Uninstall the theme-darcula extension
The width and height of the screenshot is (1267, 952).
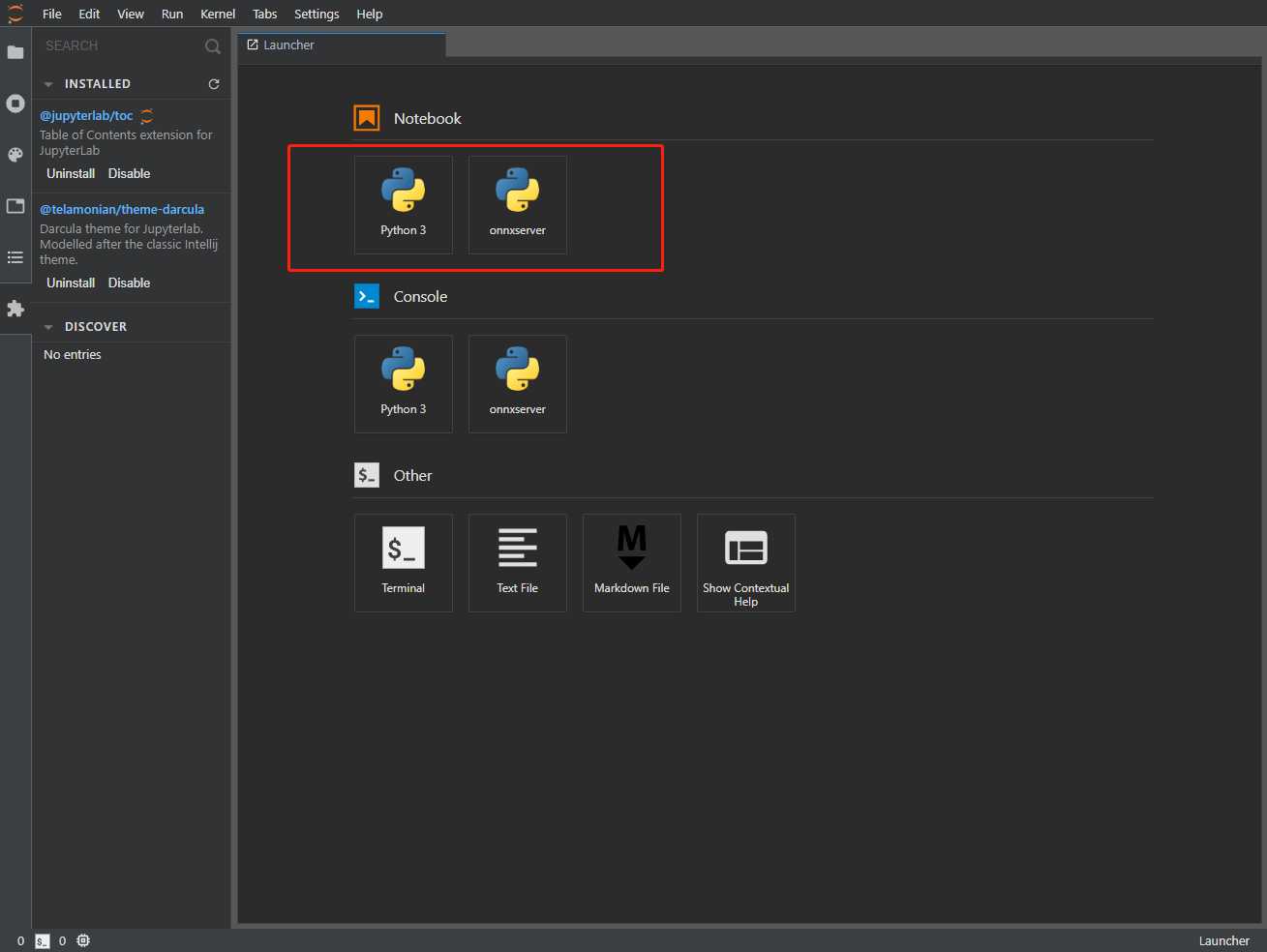tap(71, 283)
